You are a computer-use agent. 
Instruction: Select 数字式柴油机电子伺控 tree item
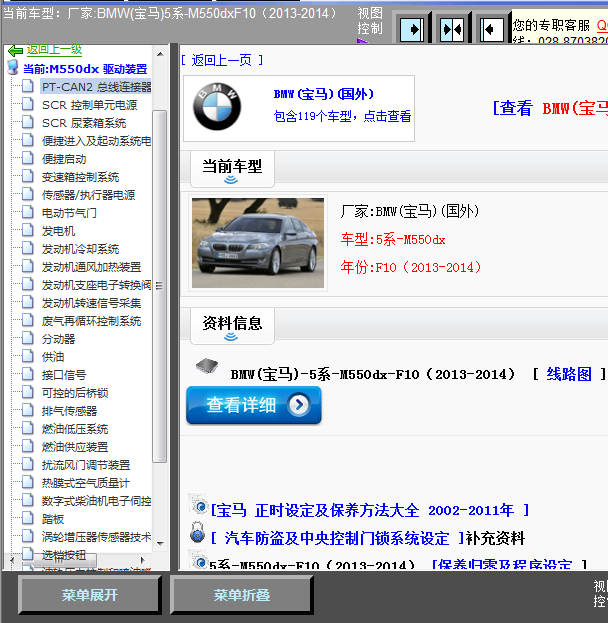(x=97, y=501)
